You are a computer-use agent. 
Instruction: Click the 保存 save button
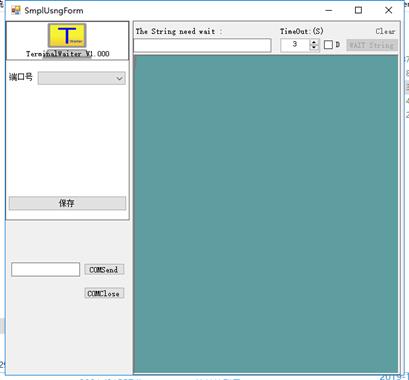[67, 203]
